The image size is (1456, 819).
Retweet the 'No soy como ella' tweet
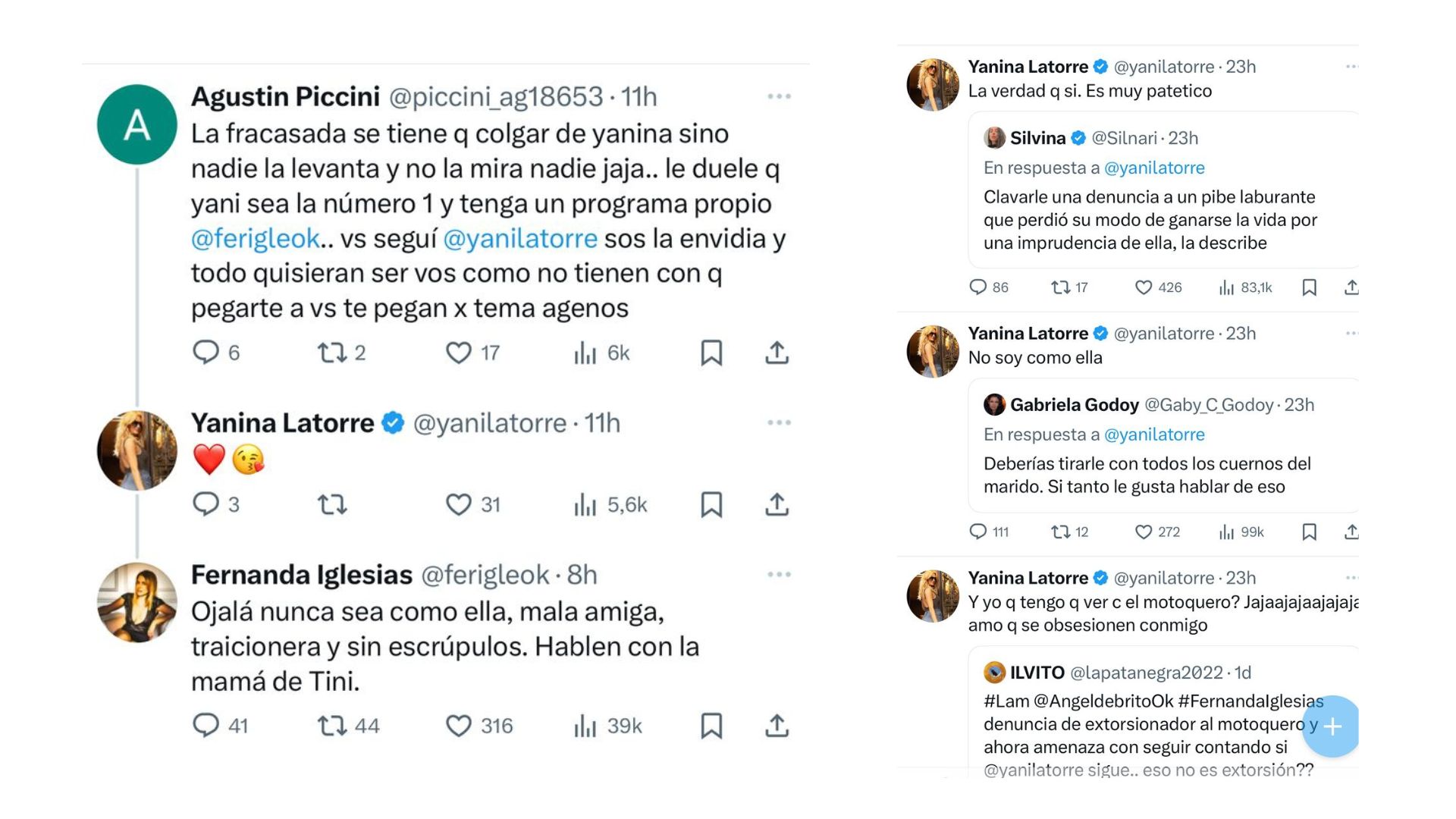pos(1060,532)
